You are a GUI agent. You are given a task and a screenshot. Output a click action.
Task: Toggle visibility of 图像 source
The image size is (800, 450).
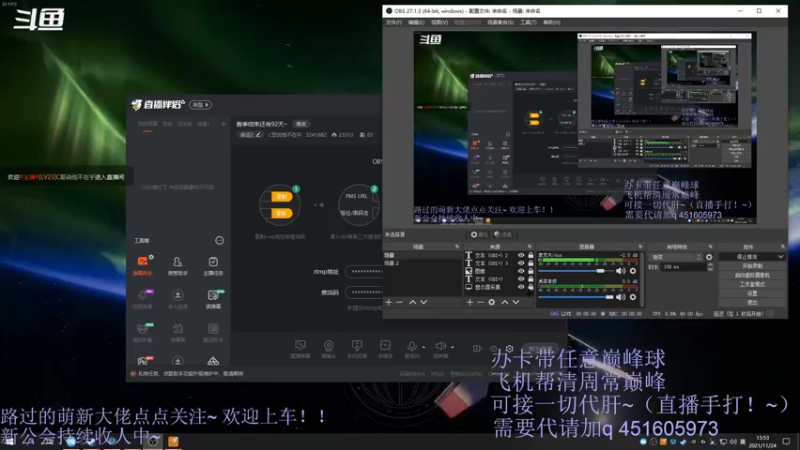tap(521, 271)
